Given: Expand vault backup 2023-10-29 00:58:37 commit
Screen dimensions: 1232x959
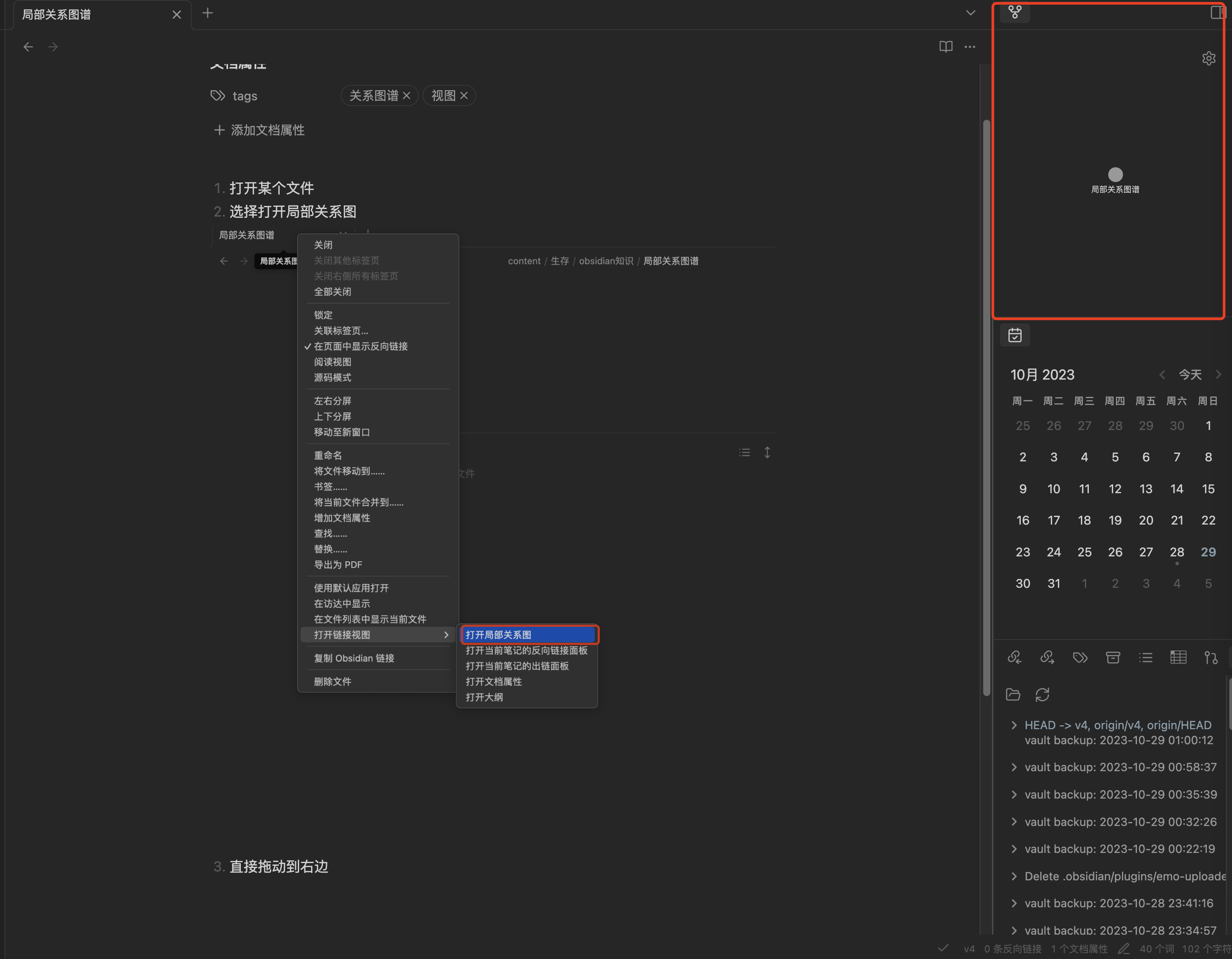Looking at the screenshot, I should [x=1014, y=767].
